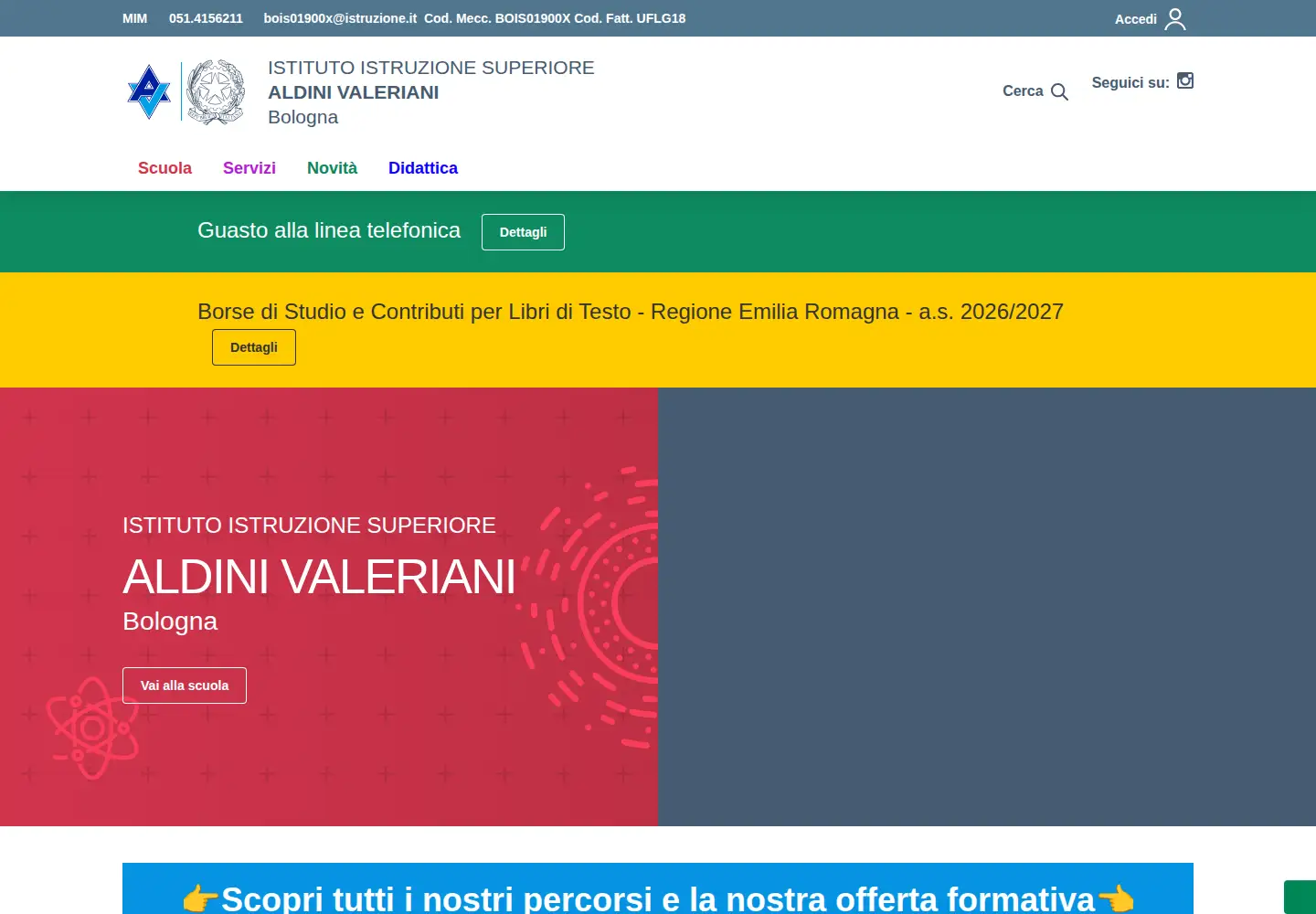
Task: Click header title ISTITUTO ISTRUZIONE SUPERIORE ALDINI VALERIANI
Action: pos(430,92)
